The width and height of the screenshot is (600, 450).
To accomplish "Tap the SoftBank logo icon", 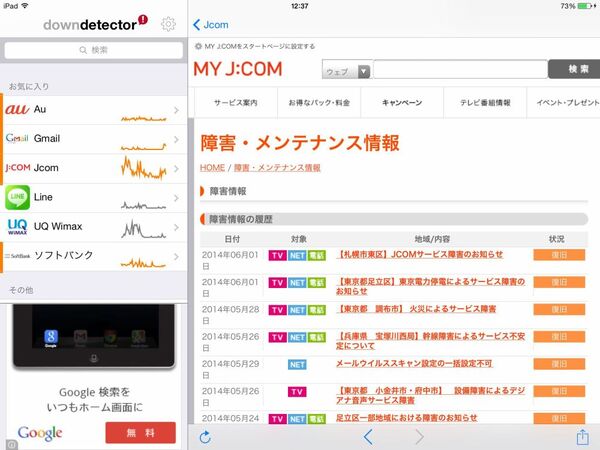I will click(17, 256).
